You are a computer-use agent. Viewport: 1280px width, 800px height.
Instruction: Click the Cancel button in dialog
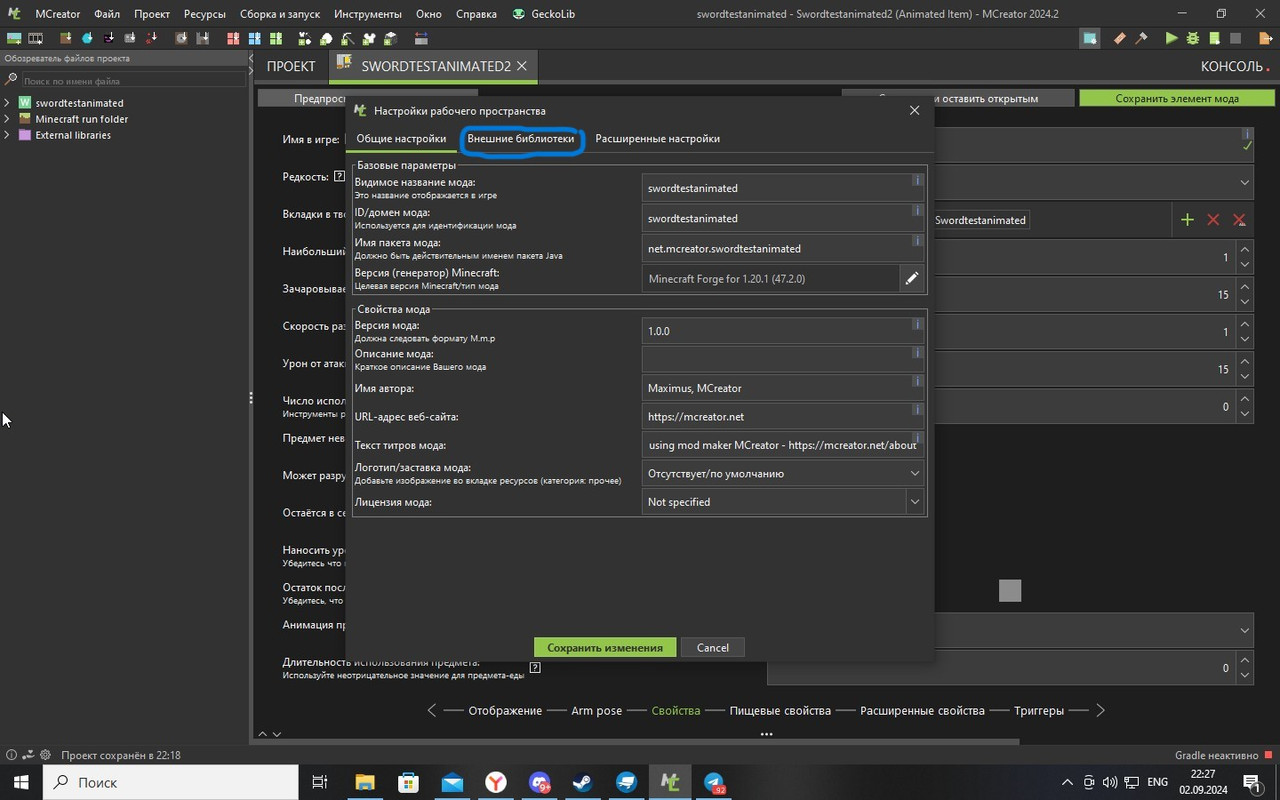[x=712, y=647]
